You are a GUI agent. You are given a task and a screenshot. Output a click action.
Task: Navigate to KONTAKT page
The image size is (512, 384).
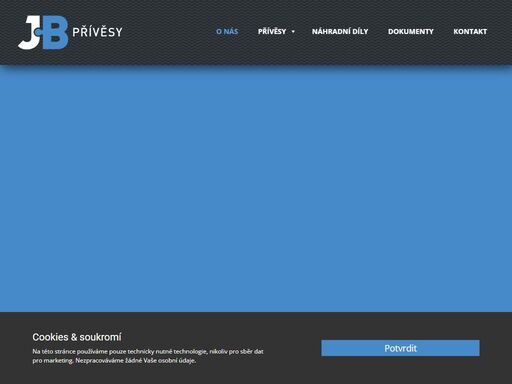click(470, 31)
